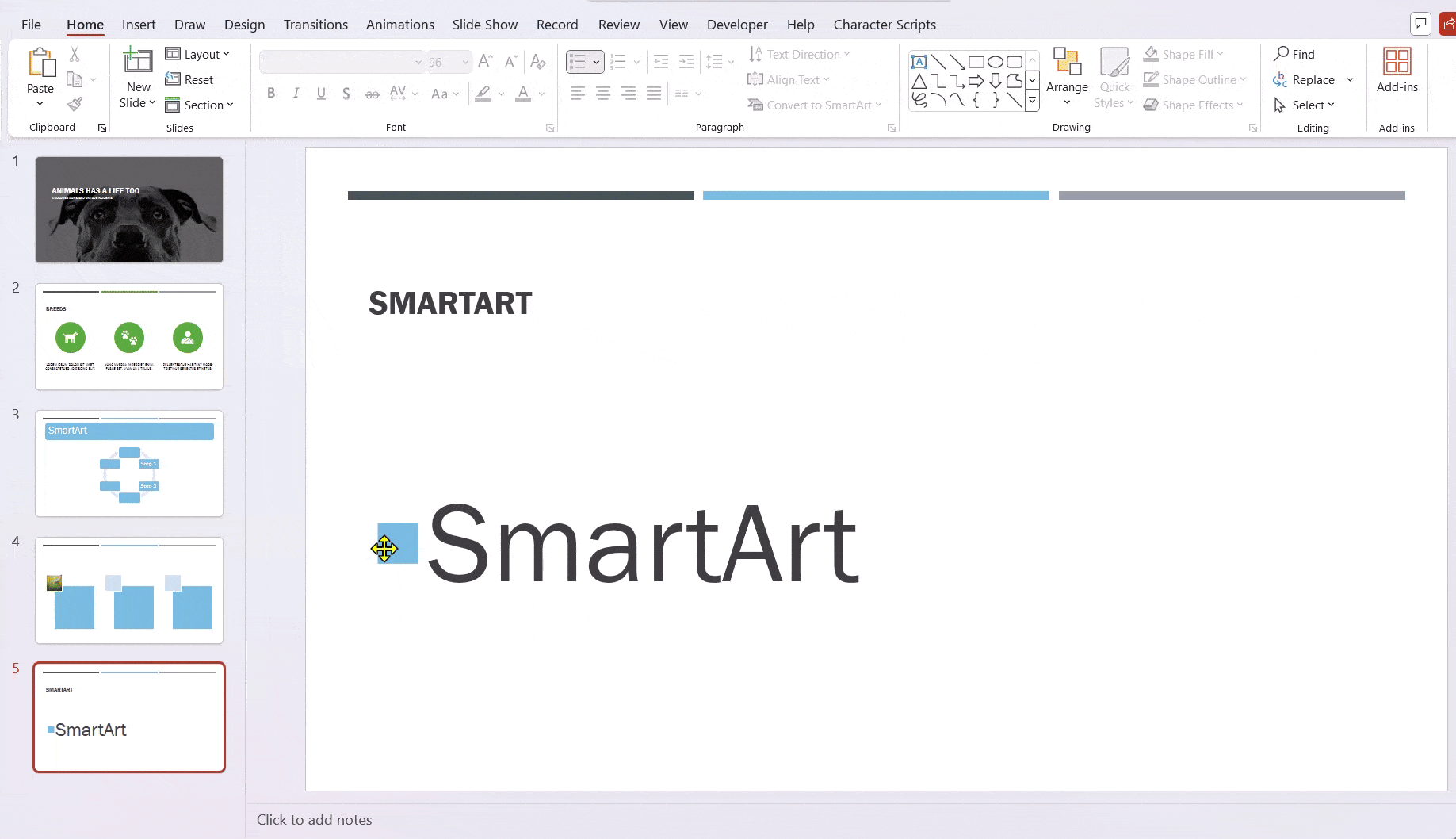Select the Format Painter tool
Viewport: 1456px width, 839px height.
[75, 104]
